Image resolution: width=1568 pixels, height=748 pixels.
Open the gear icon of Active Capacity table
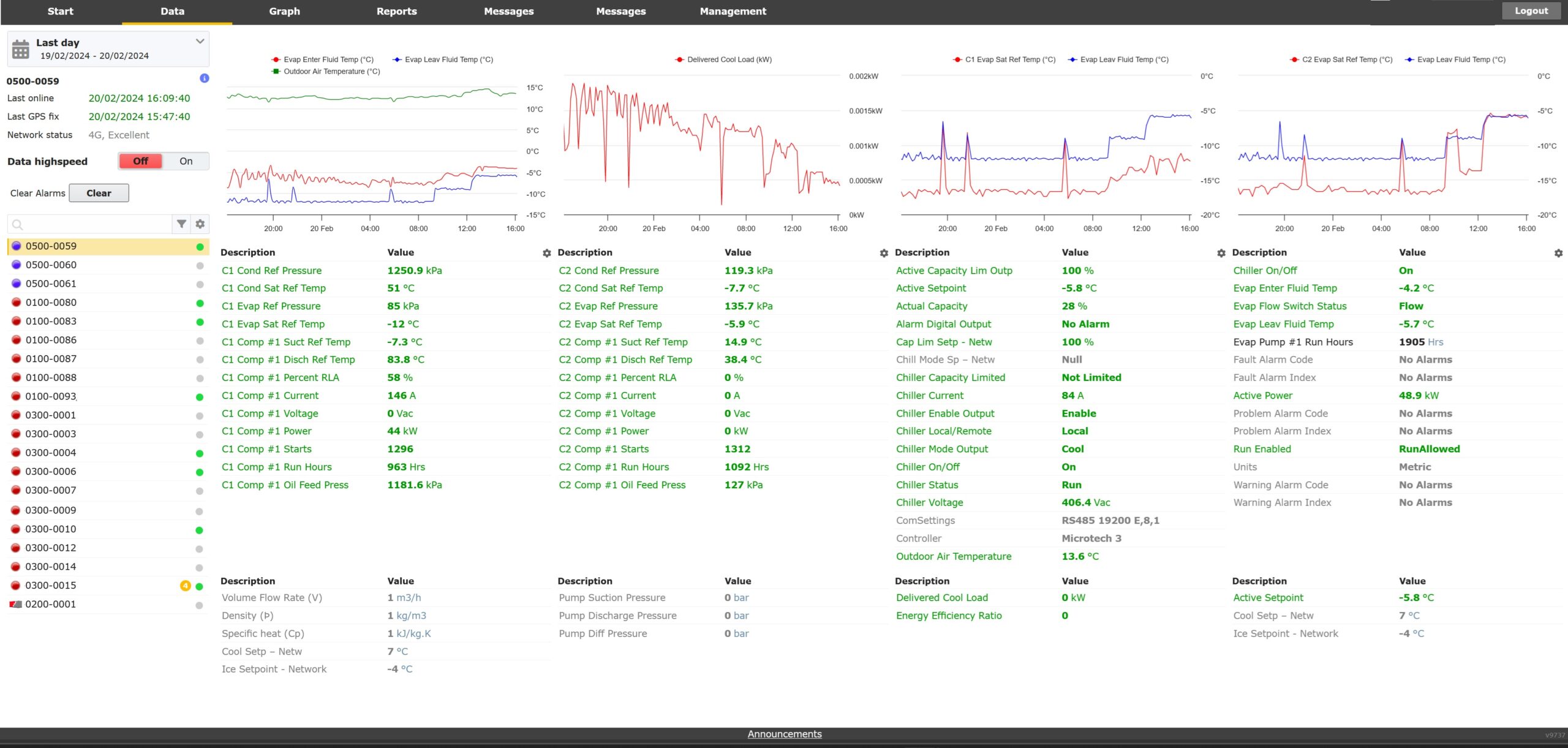pos(1221,253)
